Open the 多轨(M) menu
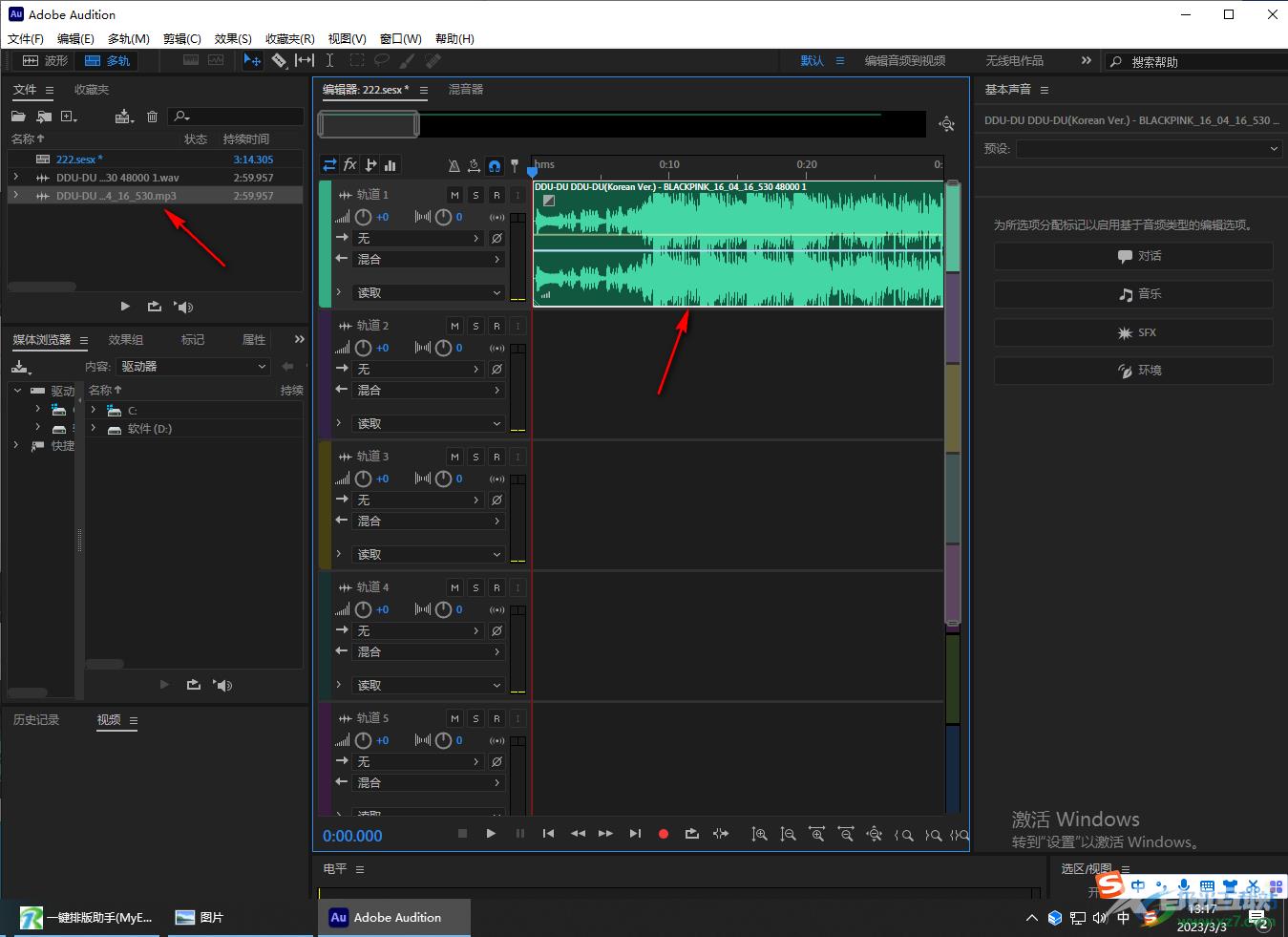The width and height of the screenshot is (1288, 937). (128, 39)
